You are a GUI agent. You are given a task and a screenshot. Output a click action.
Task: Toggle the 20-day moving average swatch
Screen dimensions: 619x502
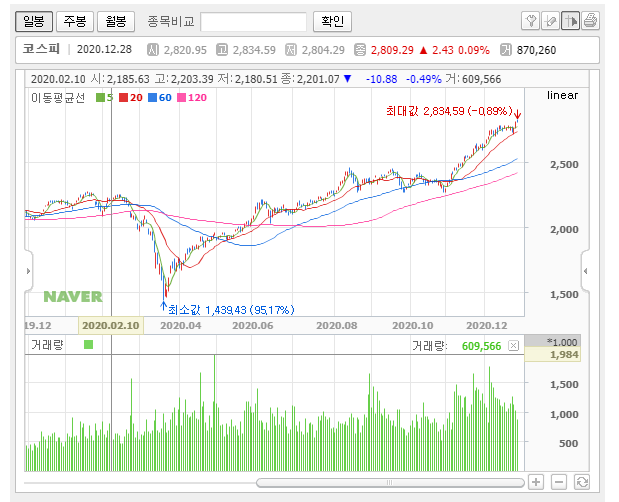124,97
